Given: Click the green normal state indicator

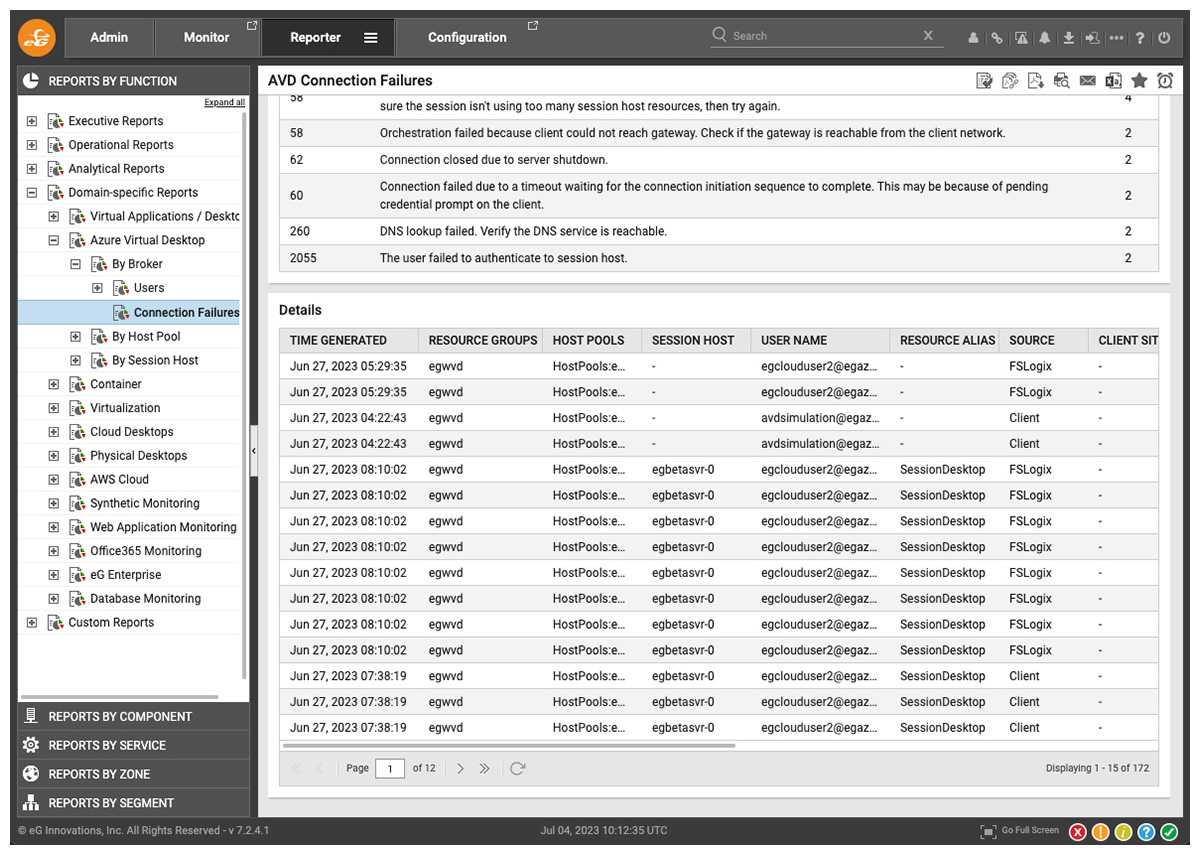Looking at the screenshot, I should [1170, 832].
